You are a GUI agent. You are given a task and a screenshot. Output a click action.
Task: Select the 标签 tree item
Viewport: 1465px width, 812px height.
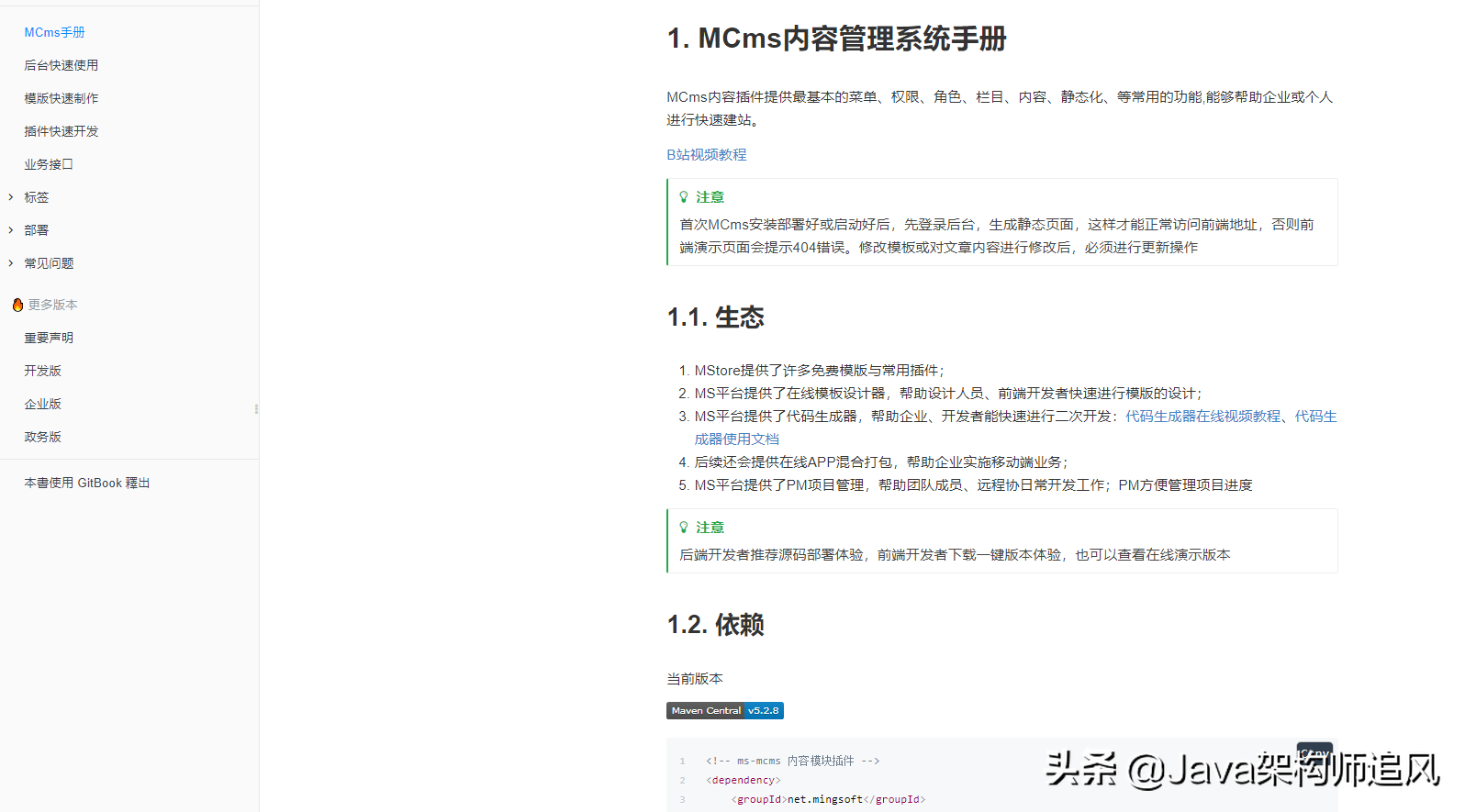click(36, 197)
